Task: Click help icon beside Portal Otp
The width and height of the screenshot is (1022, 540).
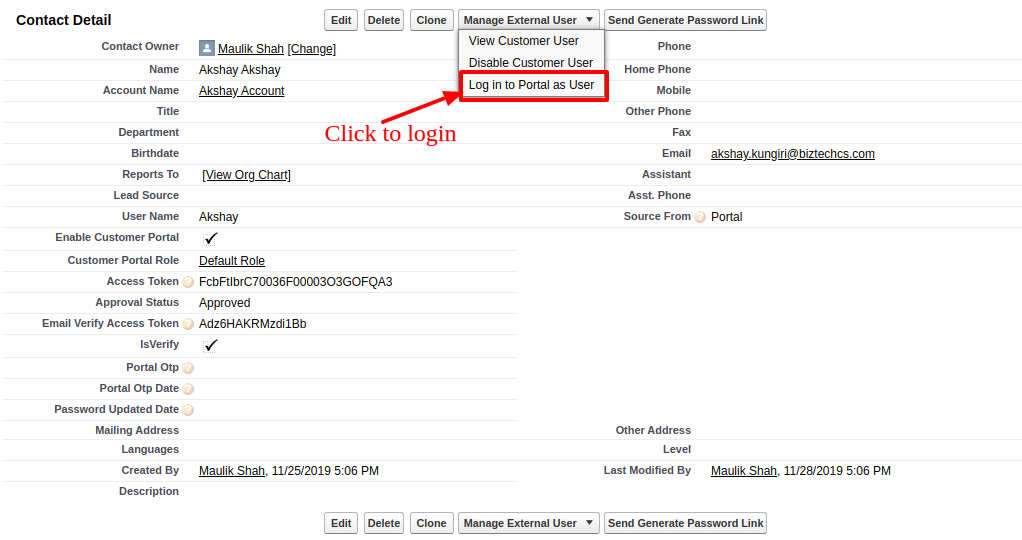Action: (188, 368)
